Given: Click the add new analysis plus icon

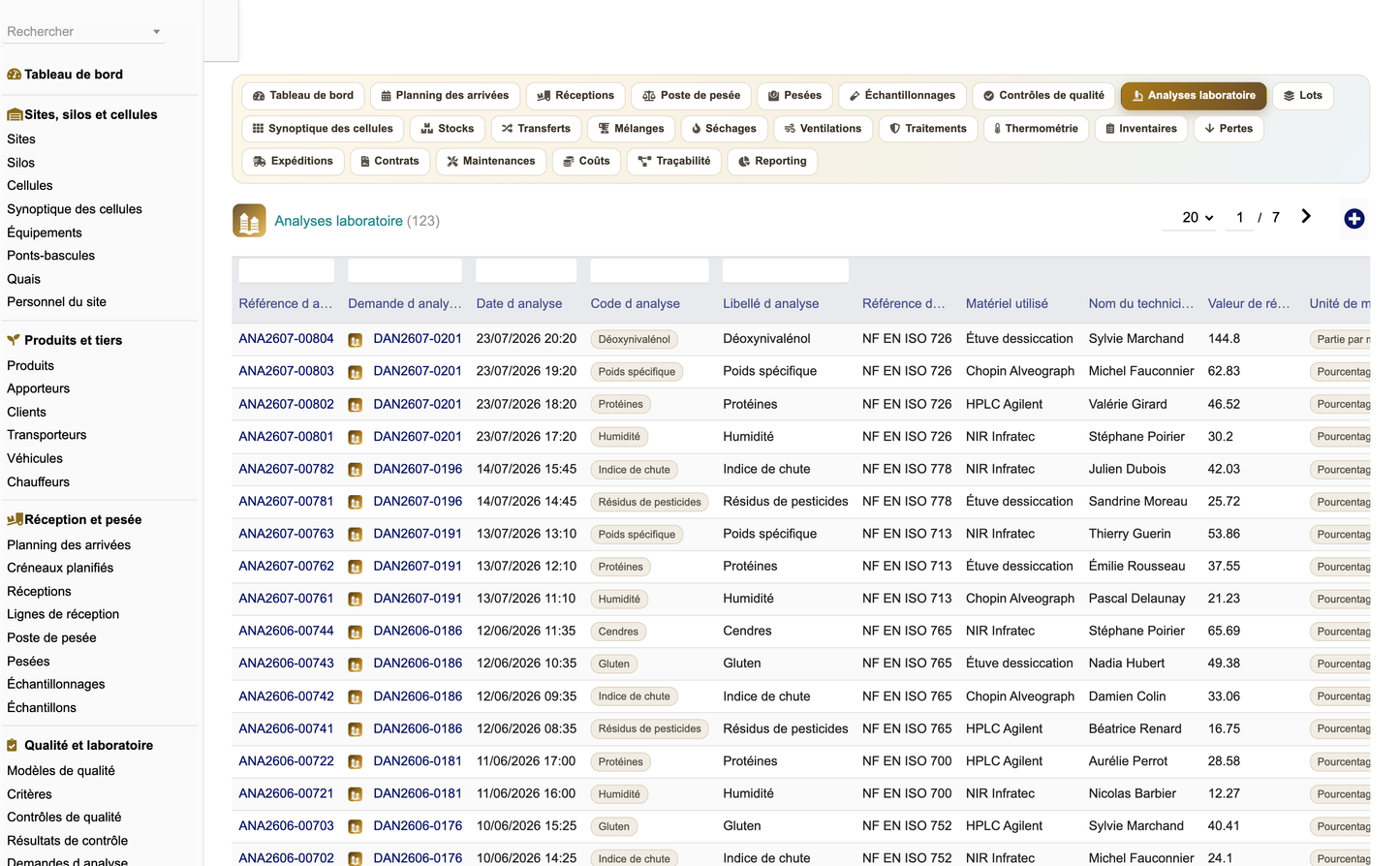Looking at the screenshot, I should click(x=1354, y=219).
